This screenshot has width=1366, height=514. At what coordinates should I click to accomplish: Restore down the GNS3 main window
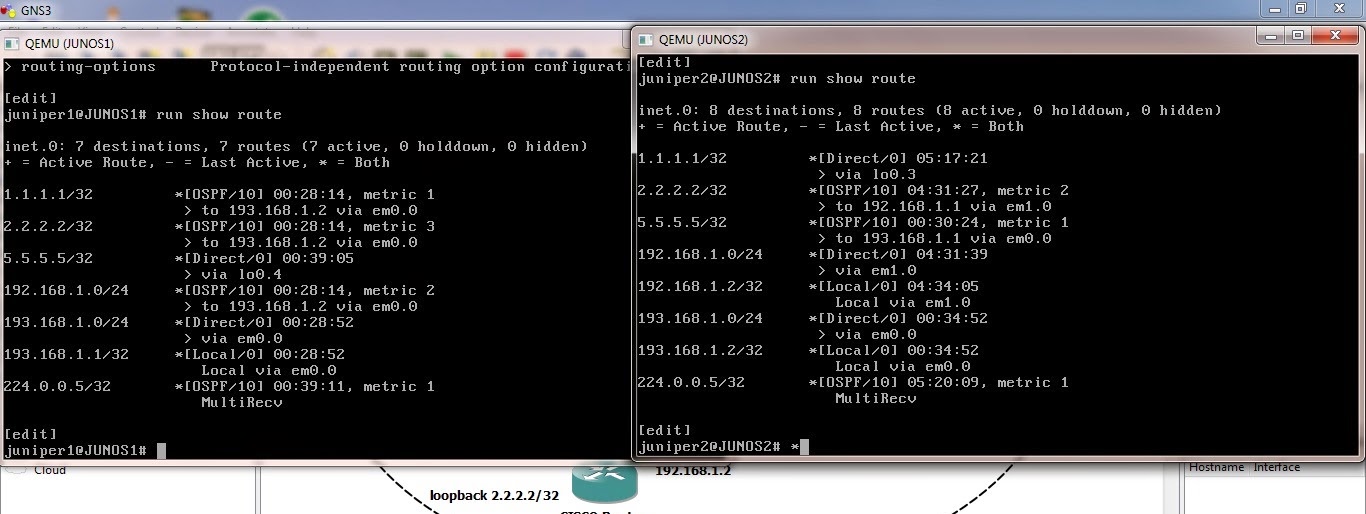pyautogui.click(x=1301, y=8)
